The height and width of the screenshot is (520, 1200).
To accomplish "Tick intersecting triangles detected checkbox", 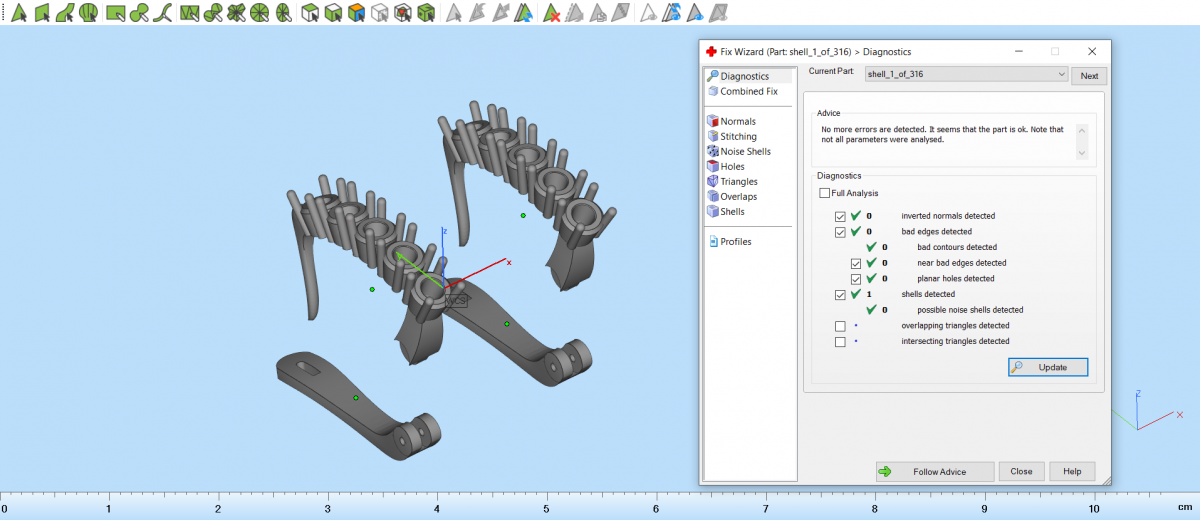I will click(840, 342).
